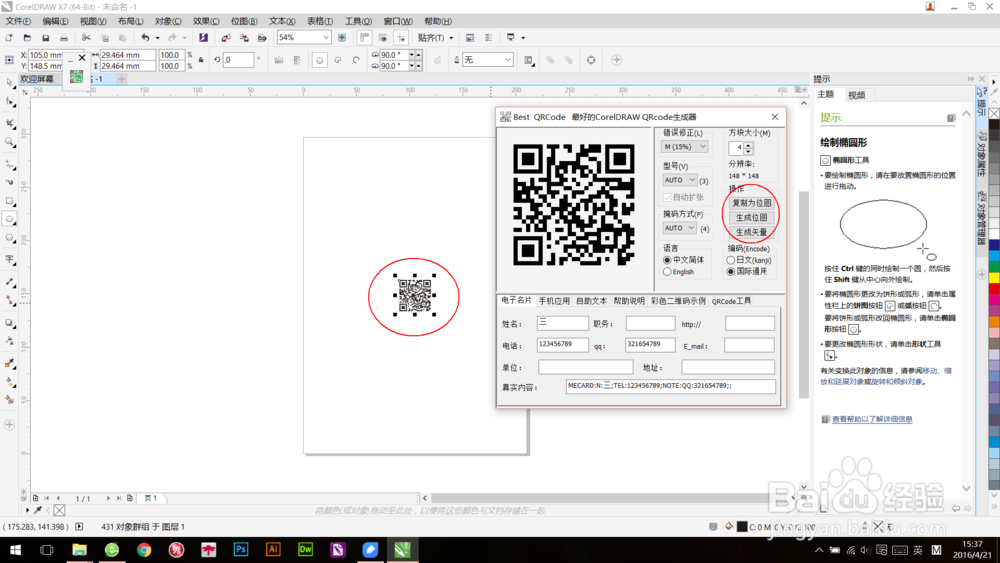
Task: Click the 移动 link in hints panel
Action: 930,370
